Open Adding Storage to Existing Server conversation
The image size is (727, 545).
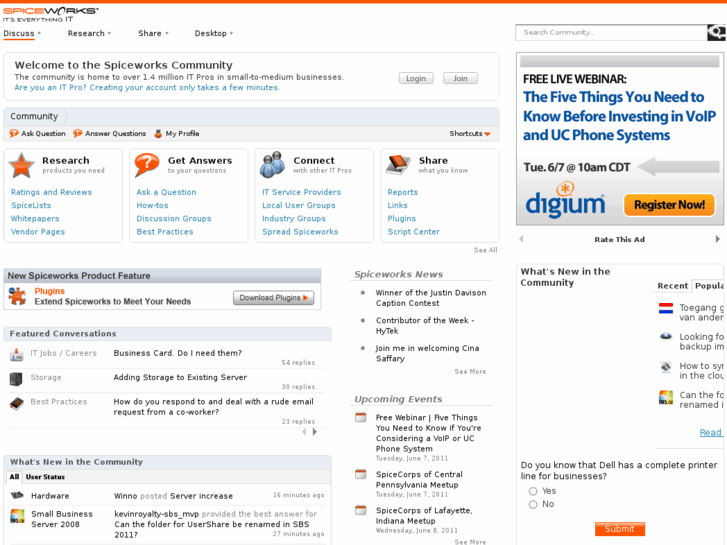(180, 377)
